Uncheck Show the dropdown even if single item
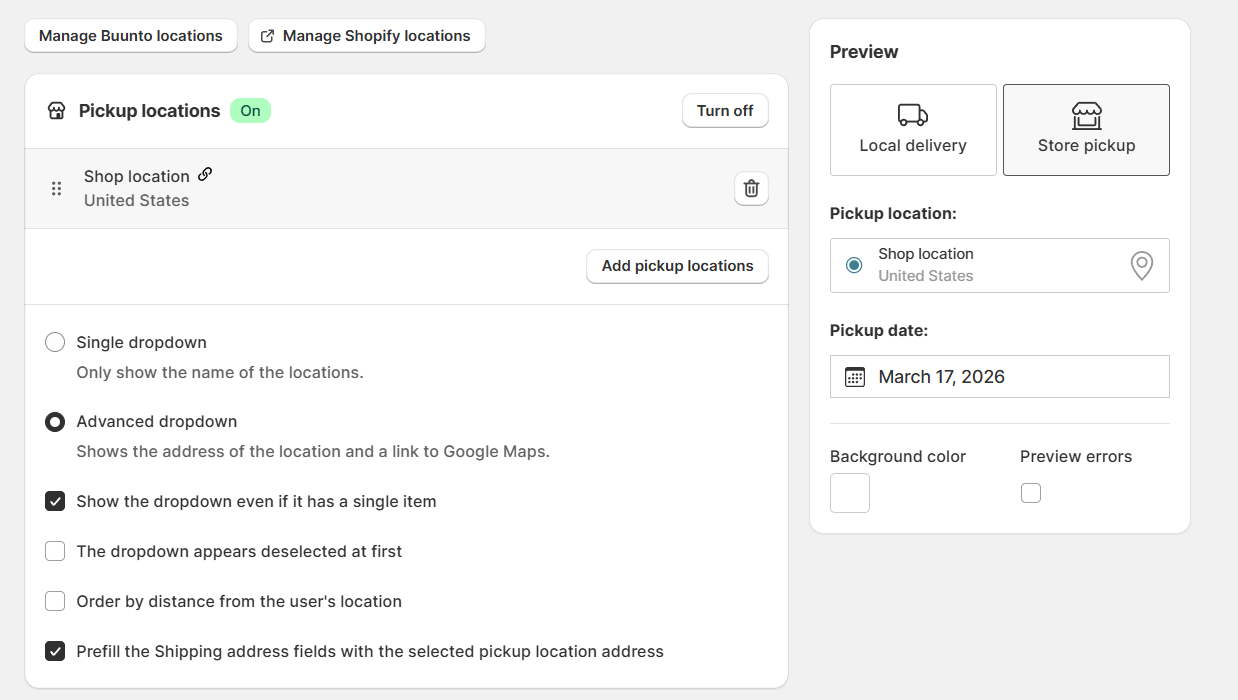This screenshot has height=700, width=1238. (55, 502)
